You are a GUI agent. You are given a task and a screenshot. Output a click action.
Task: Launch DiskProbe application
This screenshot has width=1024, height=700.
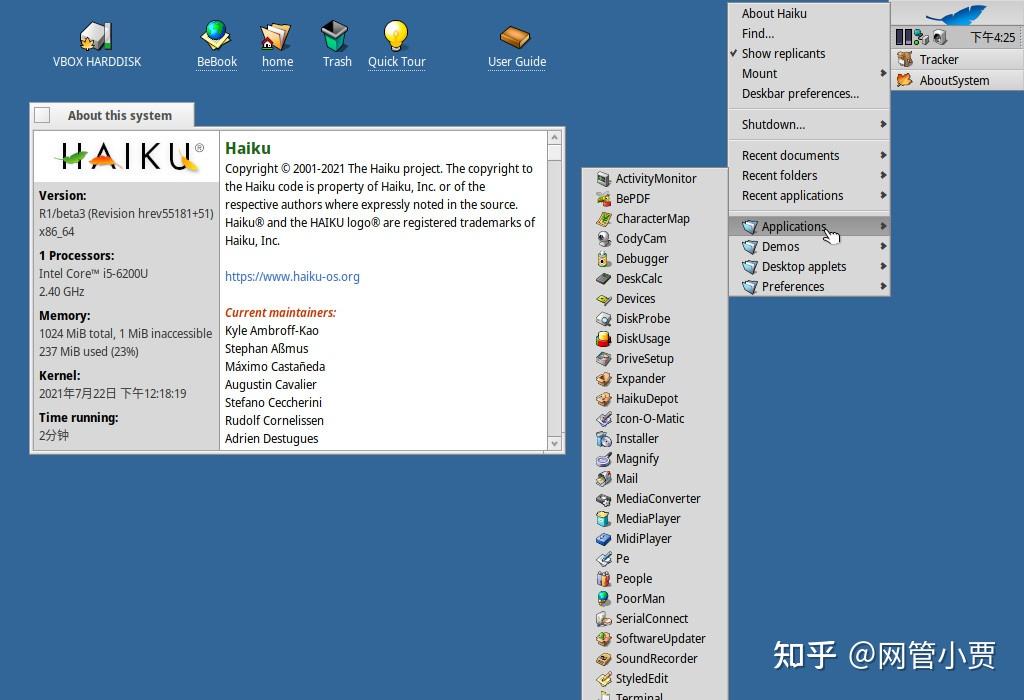655,319
